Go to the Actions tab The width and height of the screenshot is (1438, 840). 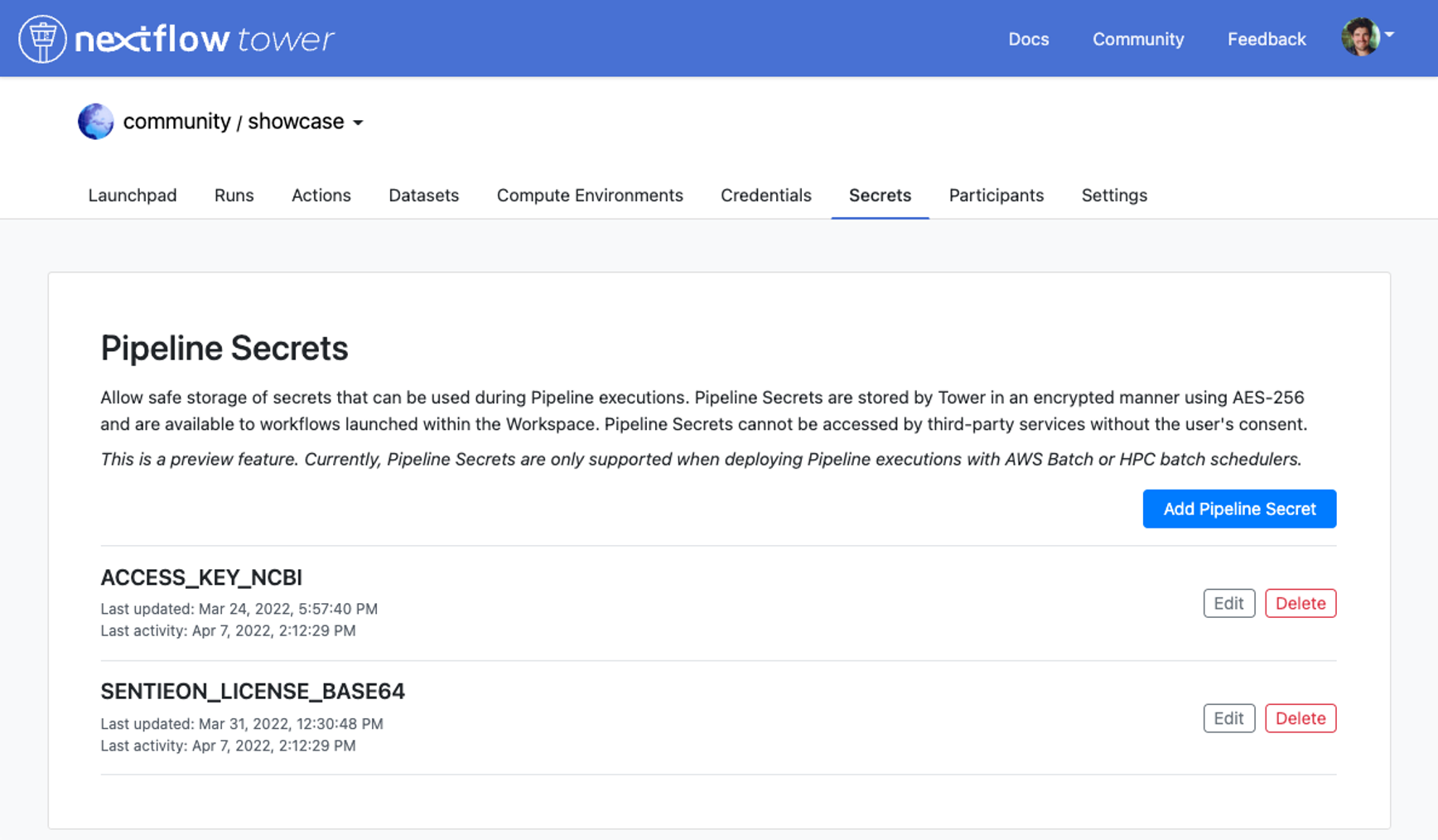[x=321, y=196]
